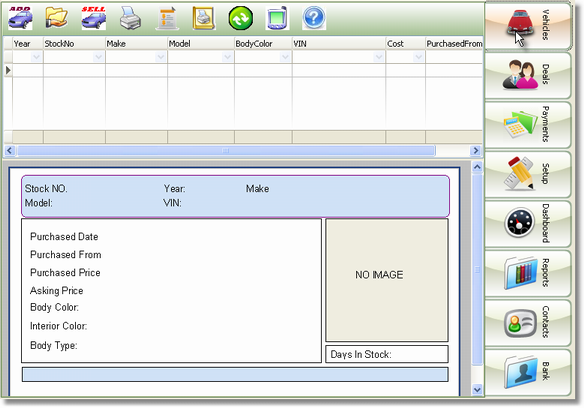Sort by the BodyColor column header

[263, 44]
